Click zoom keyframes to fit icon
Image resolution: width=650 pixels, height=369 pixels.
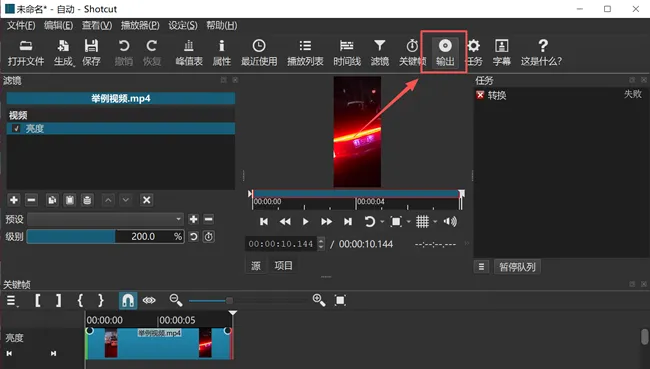[340, 300]
